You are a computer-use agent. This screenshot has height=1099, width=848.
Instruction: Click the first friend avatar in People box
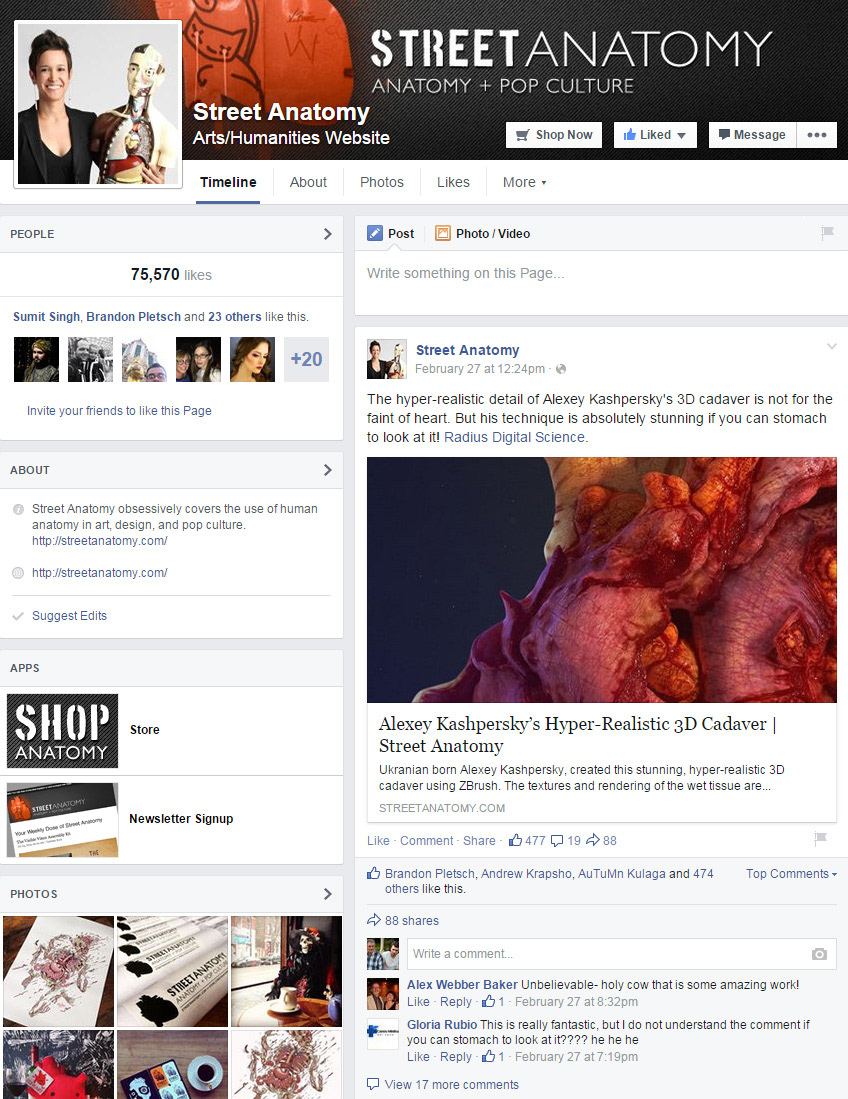click(36, 359)
